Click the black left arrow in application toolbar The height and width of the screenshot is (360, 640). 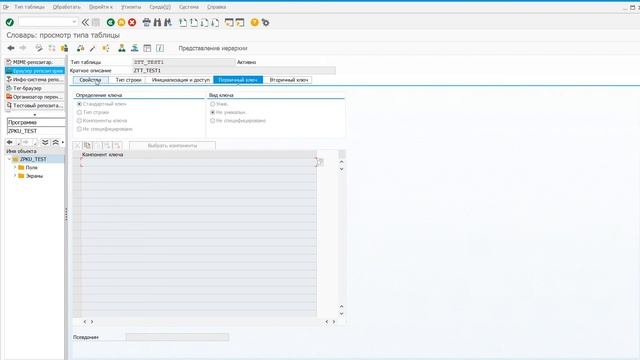(11, 48)
